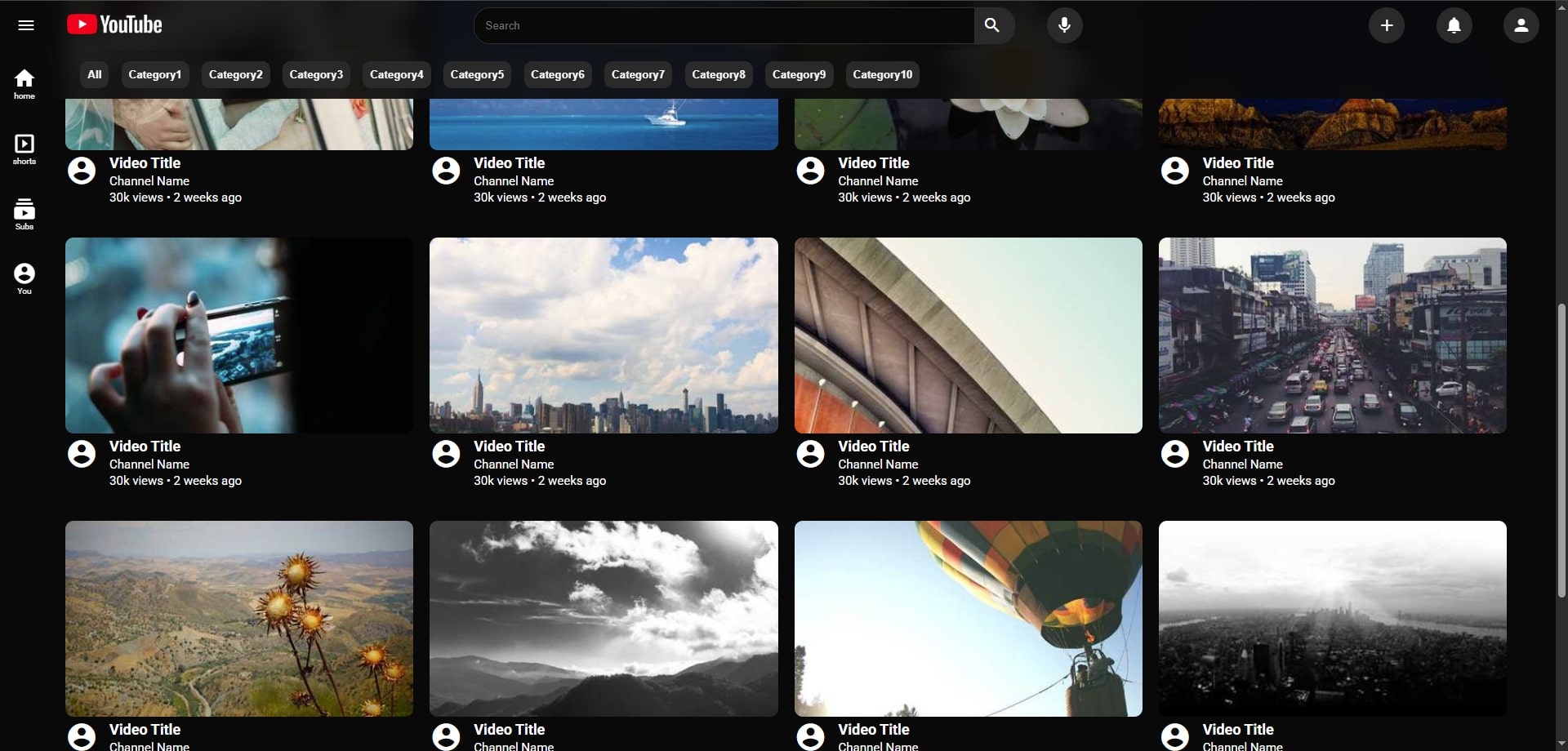Open shorts in the sidebar

point(24,149)
